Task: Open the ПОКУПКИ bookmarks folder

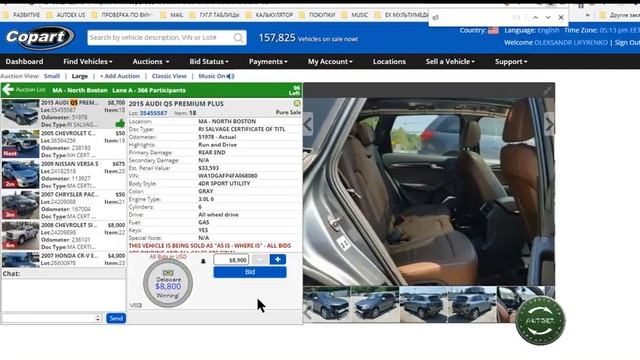Action: coord(317,15)
